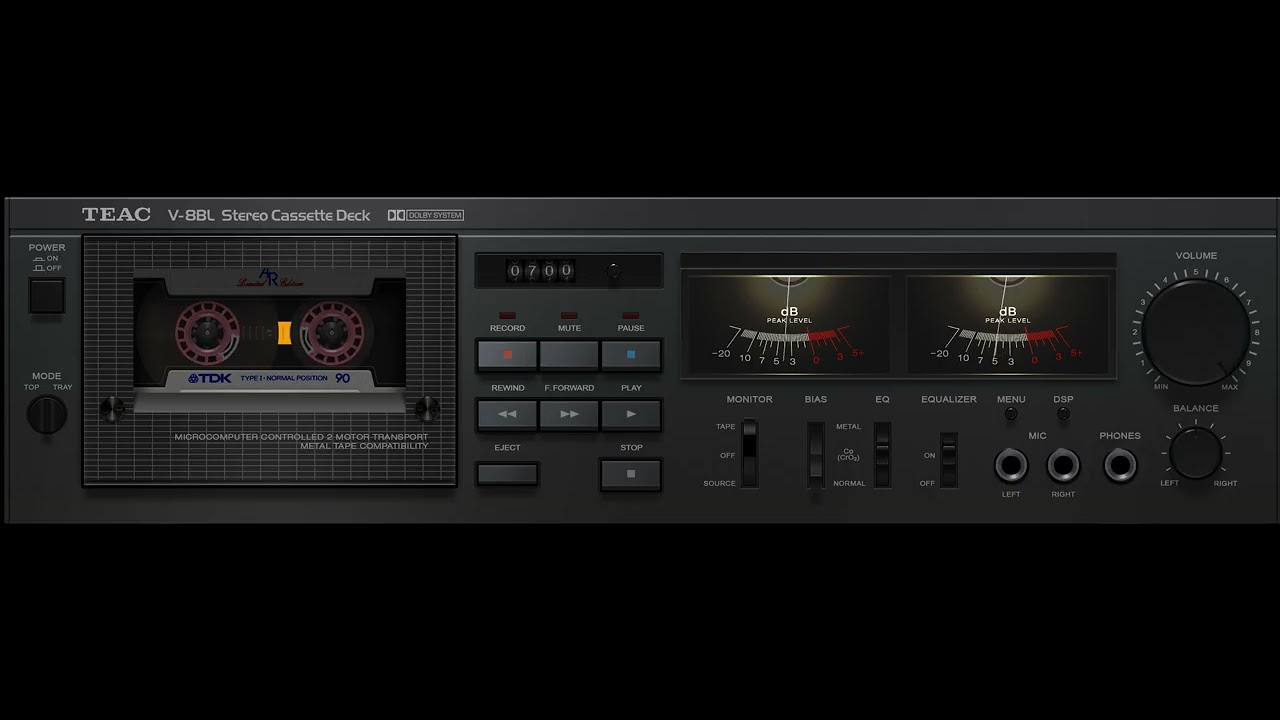
Task: Hit the Pause button with blue square
Action: (631, 354)
